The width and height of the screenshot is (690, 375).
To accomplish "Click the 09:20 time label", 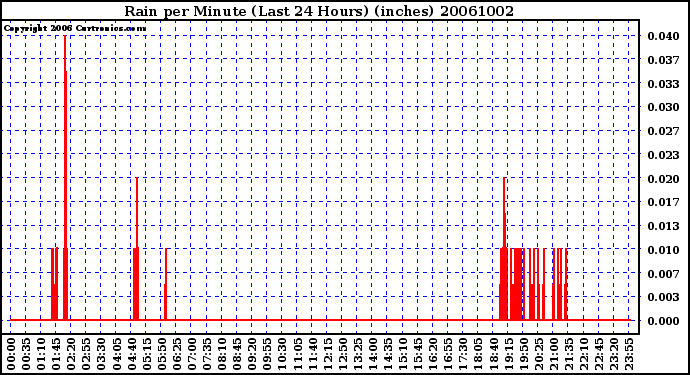I will [252, 354].
